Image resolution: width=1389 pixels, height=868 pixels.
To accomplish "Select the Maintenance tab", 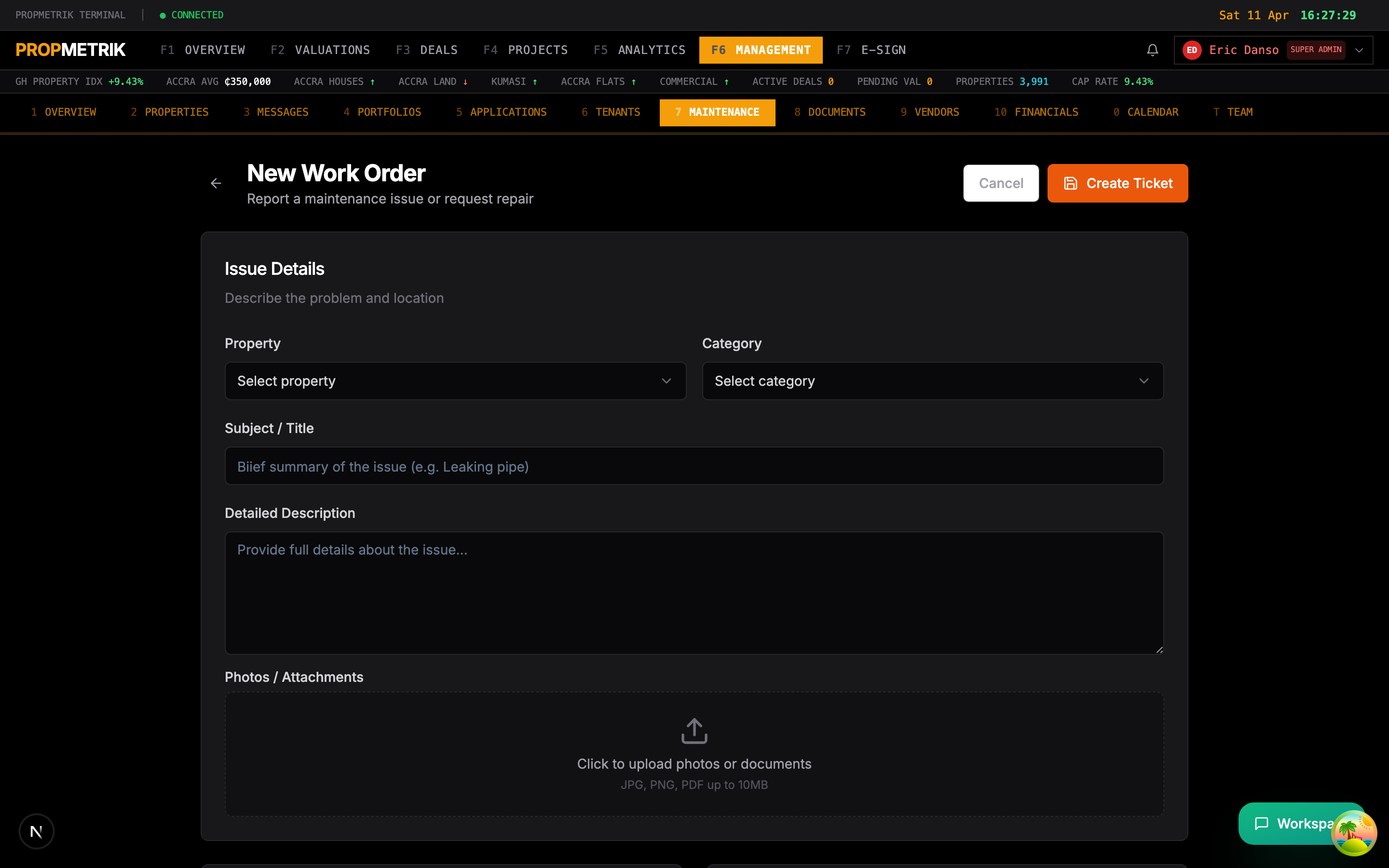I will click(717, 112).
